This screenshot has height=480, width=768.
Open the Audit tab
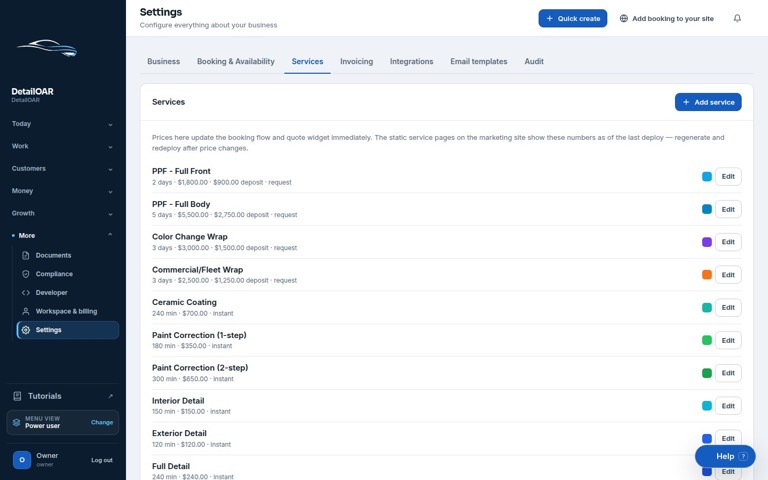[x=534, y=61]
